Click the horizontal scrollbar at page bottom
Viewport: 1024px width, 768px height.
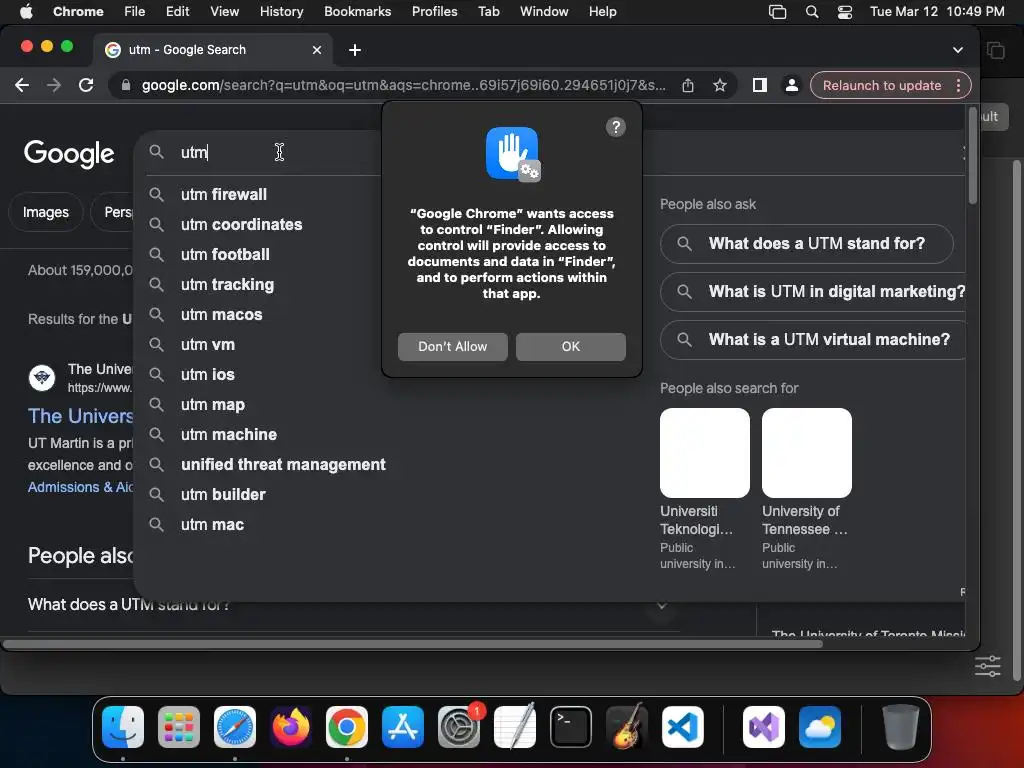click(x=413, y=644)
